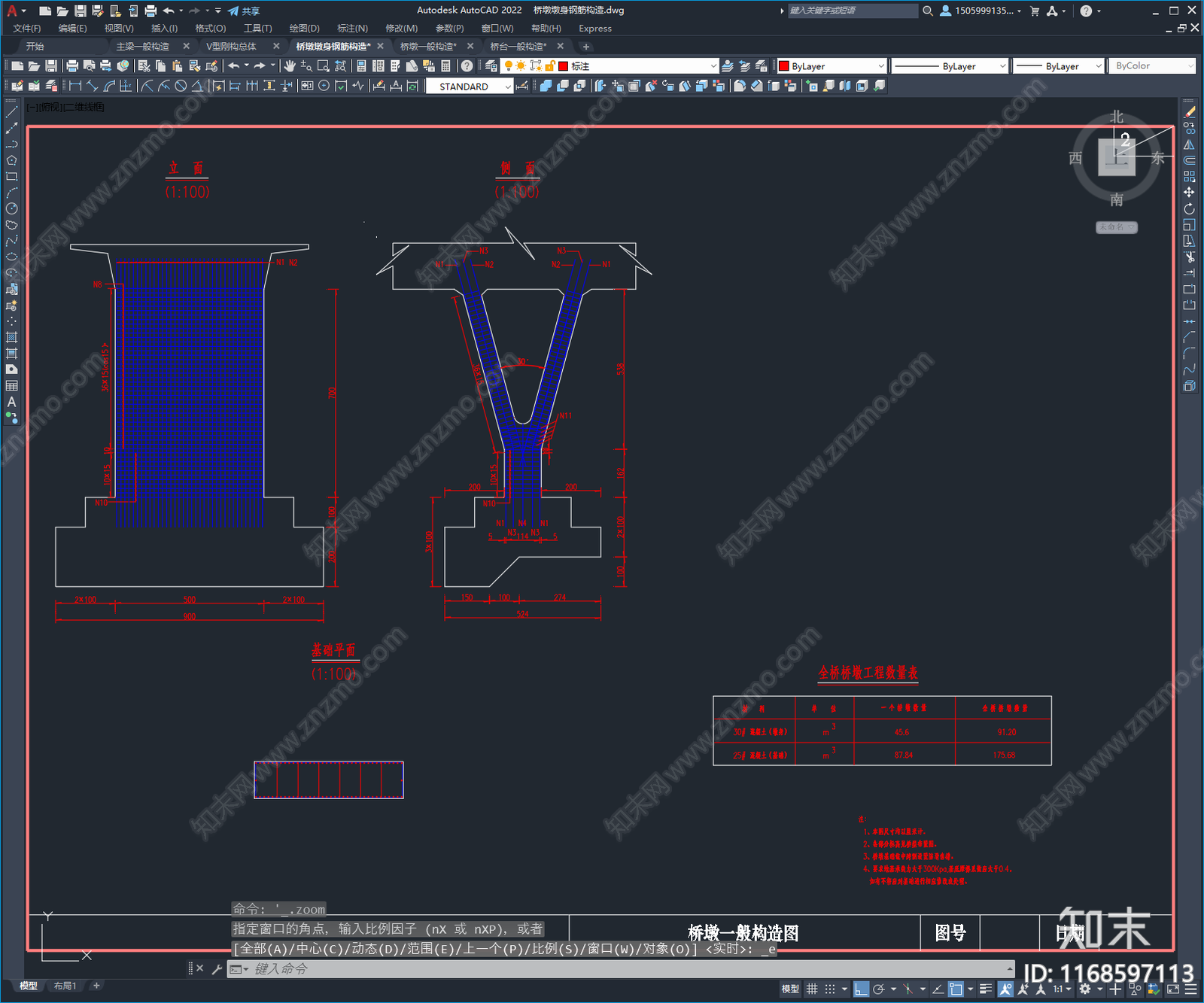Viewport: 1204px width, 1003px height.
Task: Click the Pan hand tool
Action: coord(290,66)
